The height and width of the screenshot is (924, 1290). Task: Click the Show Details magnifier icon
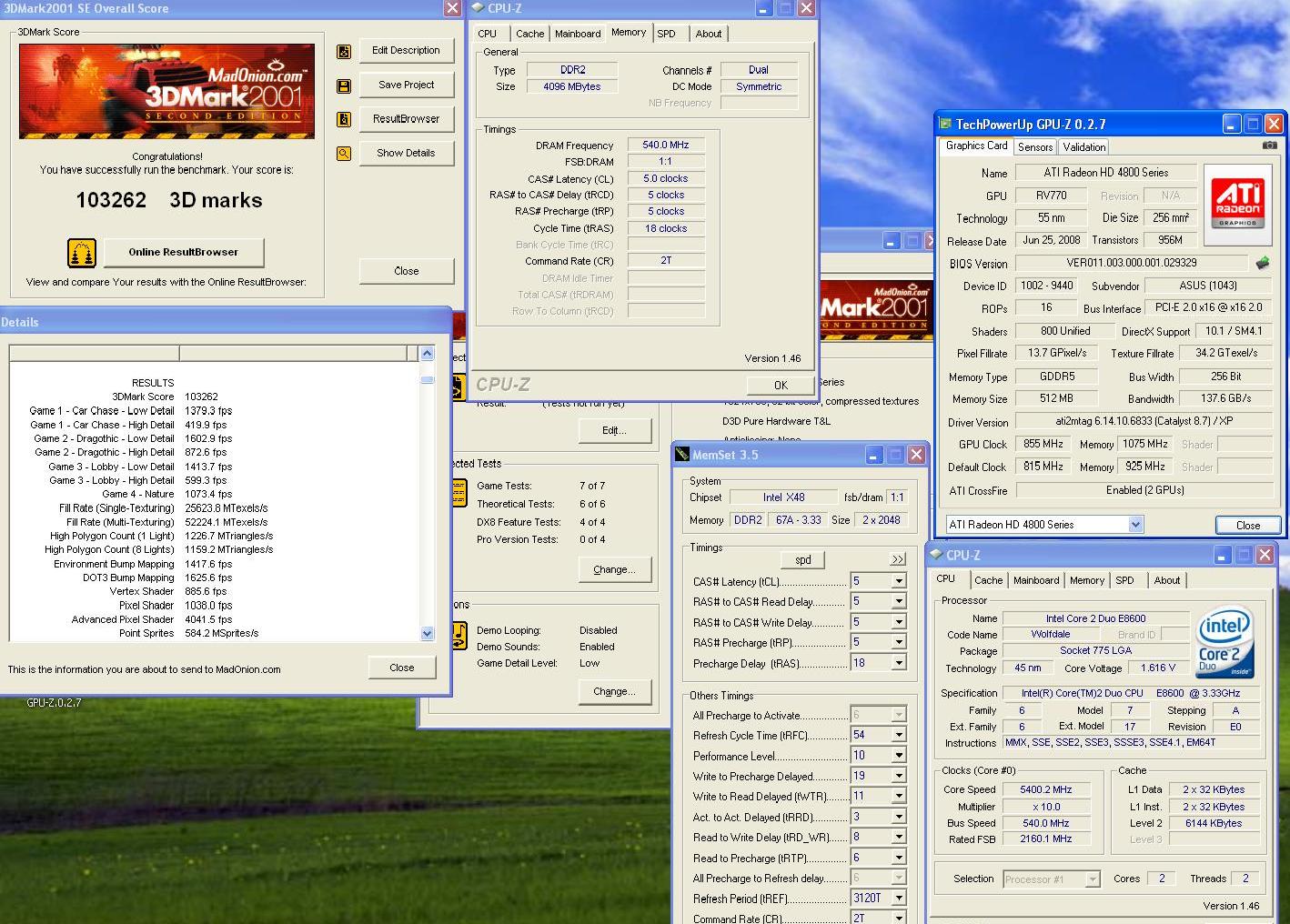point(344,154)
